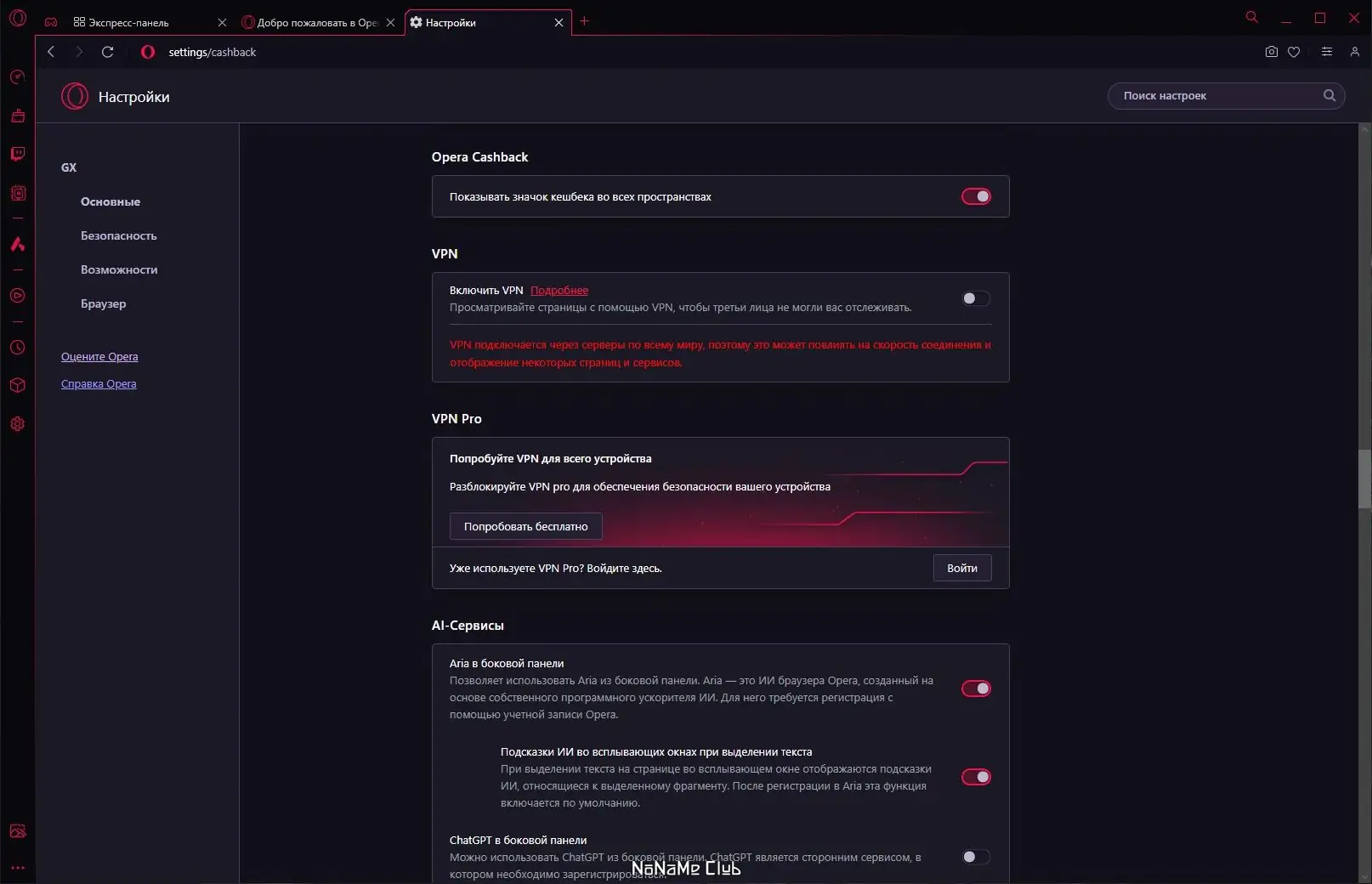Open the player icon in sidebar
Screen dimensions: 1372x884
(18, 296)
